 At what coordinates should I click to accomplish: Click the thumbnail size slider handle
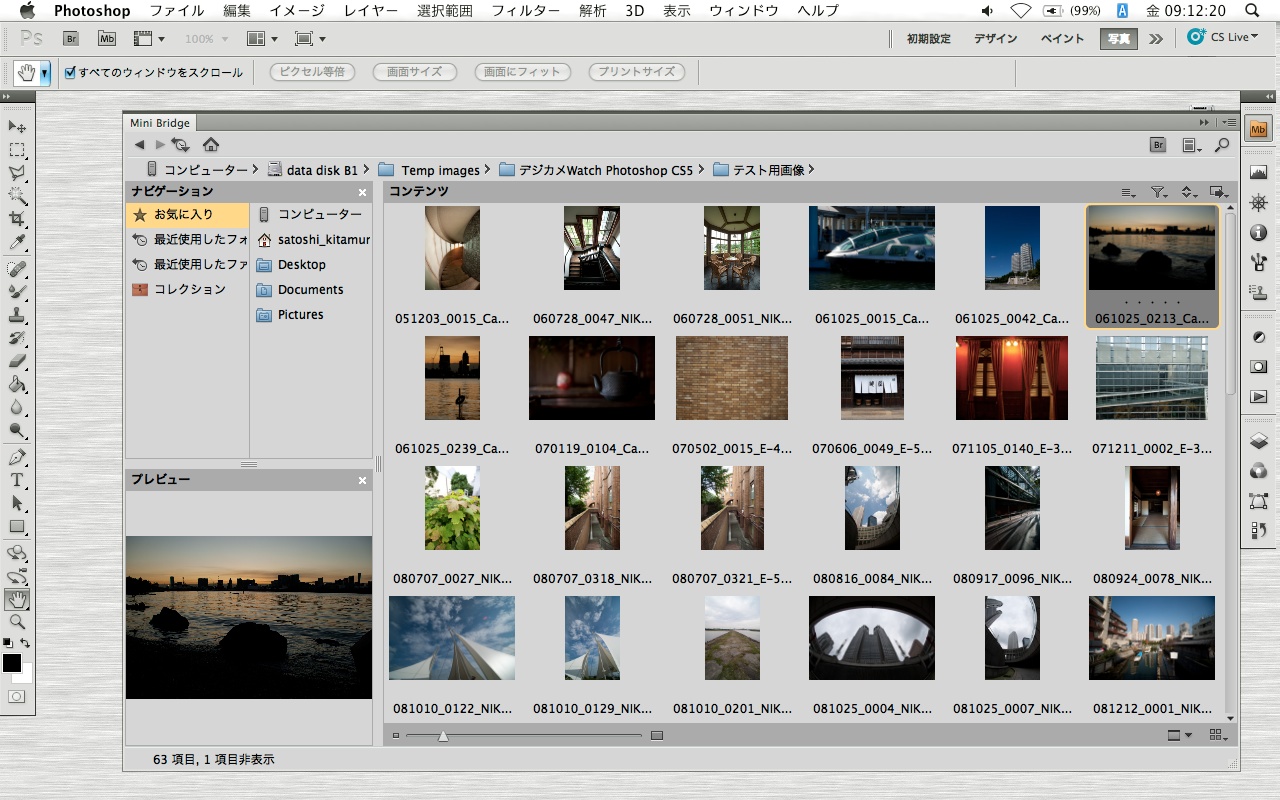point(443,736)
